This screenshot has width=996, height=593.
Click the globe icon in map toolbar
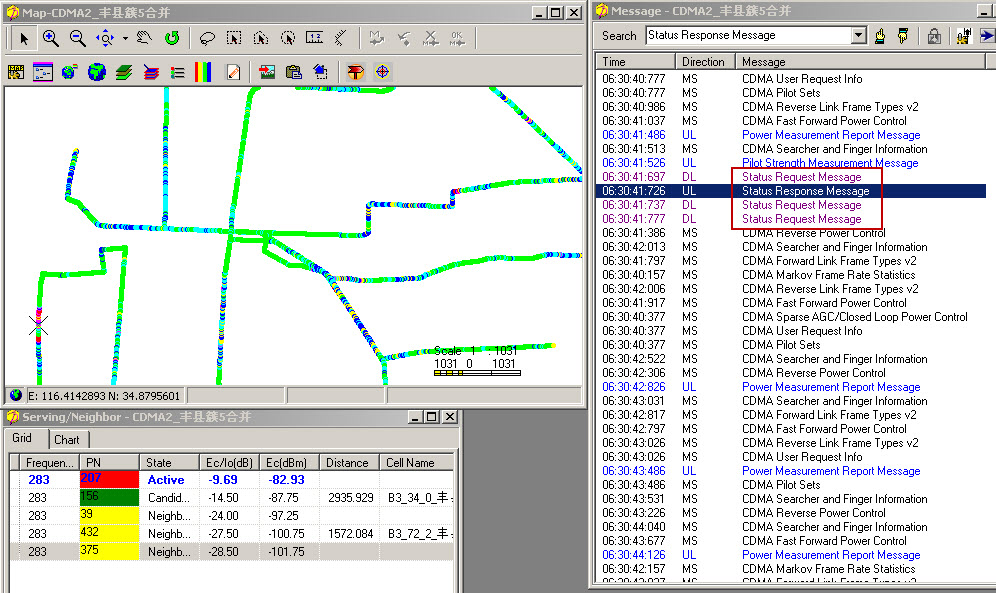coord(97,72)
